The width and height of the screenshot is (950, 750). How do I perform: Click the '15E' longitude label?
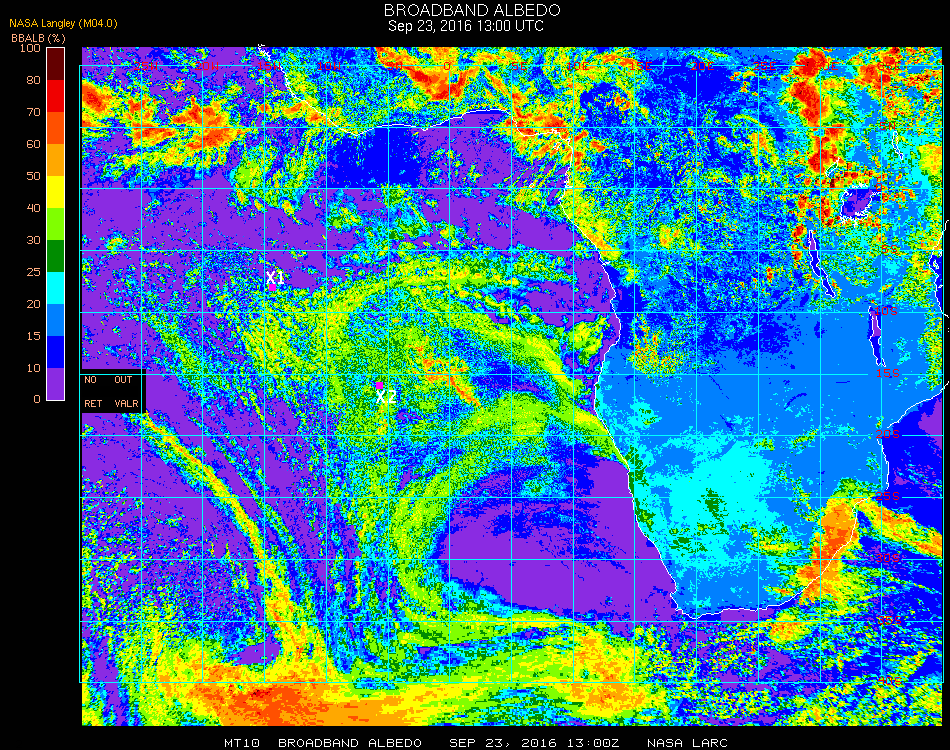pyautogui.click(x=639, y=66)
